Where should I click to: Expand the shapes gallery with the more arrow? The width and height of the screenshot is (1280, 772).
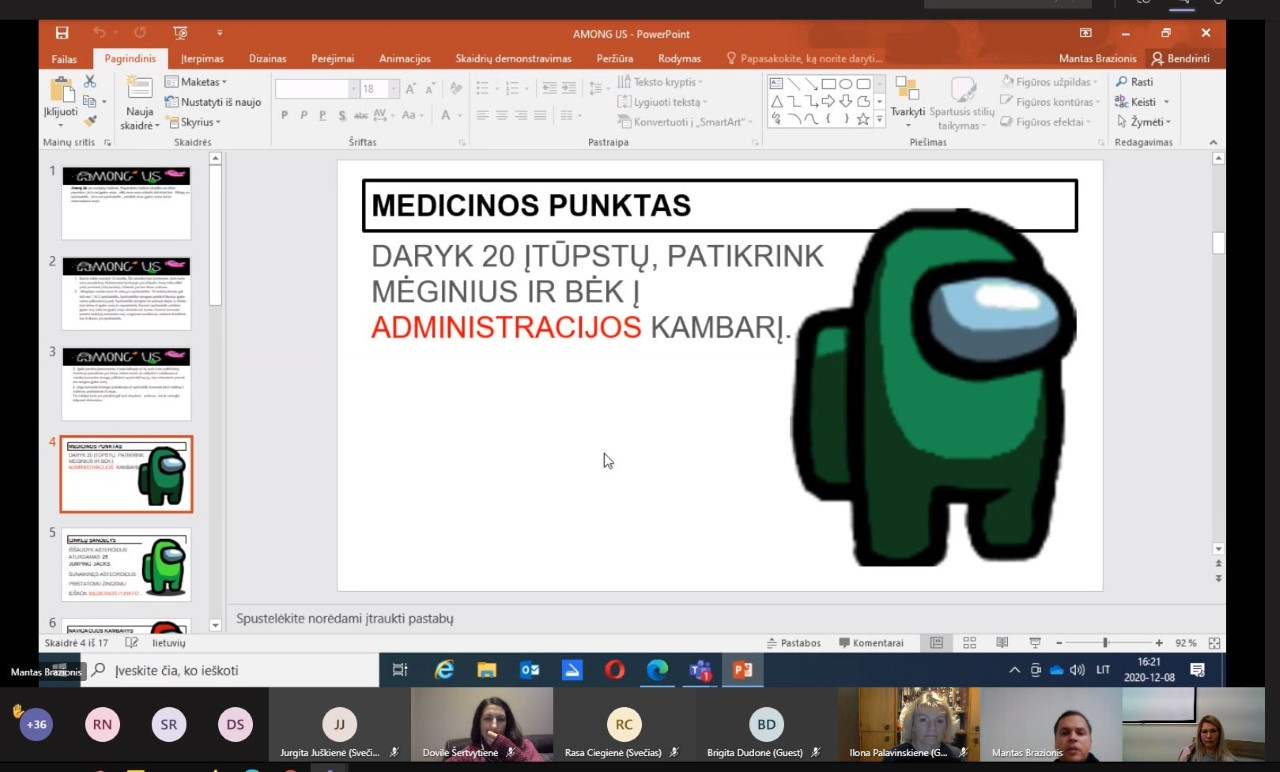coord(880,119)
